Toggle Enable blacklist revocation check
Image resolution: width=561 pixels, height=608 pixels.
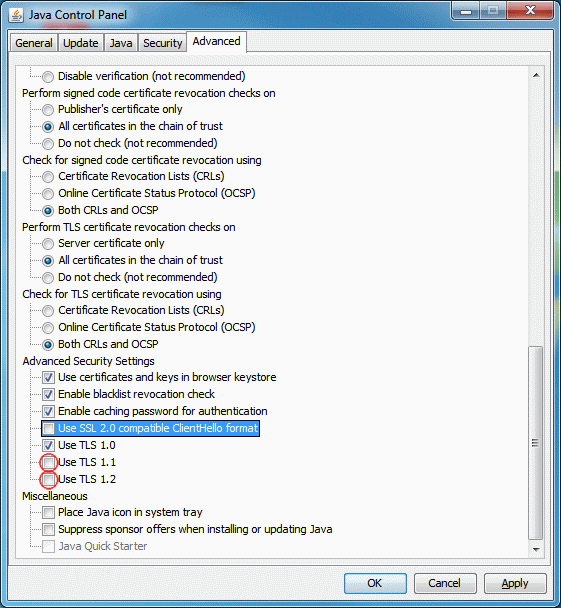click(x=48, y=394)
